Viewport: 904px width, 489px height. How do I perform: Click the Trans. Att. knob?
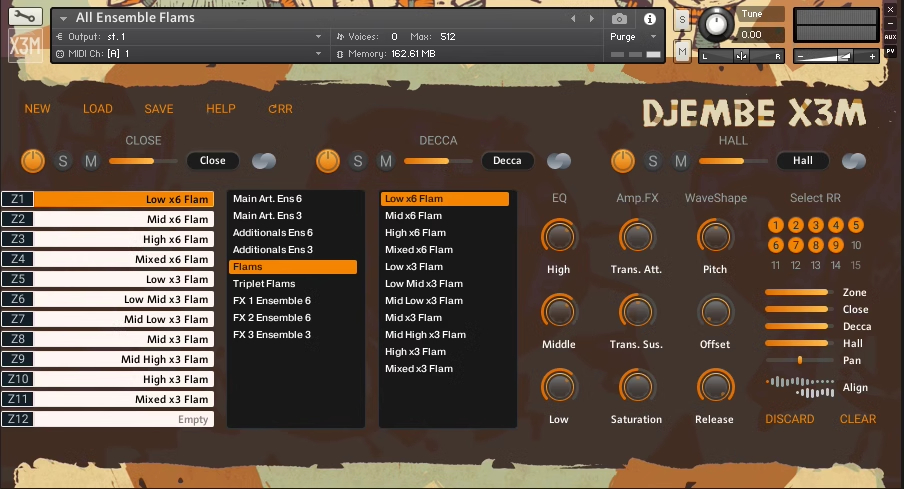(637, 237)
